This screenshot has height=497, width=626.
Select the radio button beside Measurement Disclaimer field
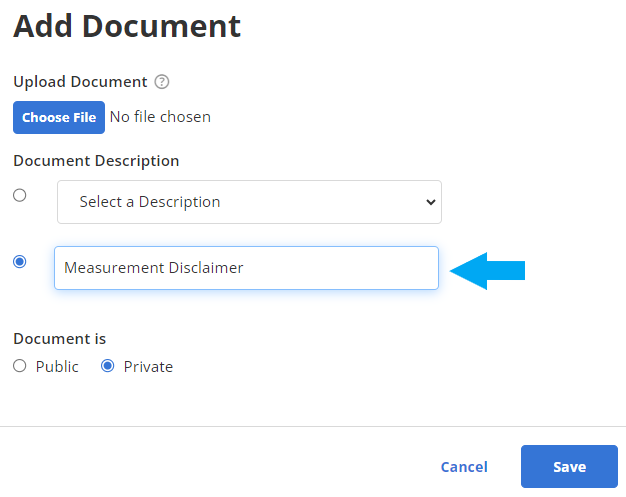pyautogui.click(x=20, y=261)
